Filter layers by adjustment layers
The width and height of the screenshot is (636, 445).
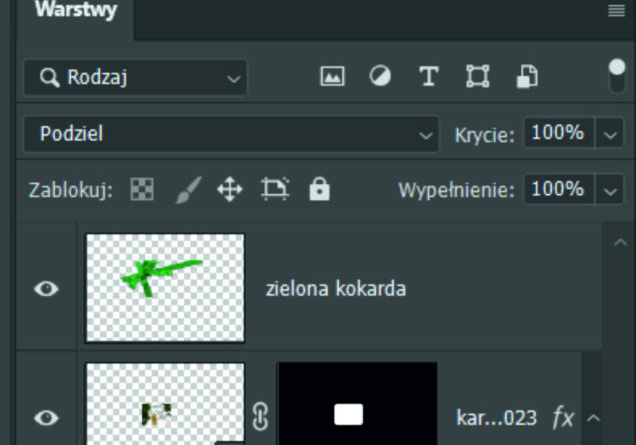[380, 76]
